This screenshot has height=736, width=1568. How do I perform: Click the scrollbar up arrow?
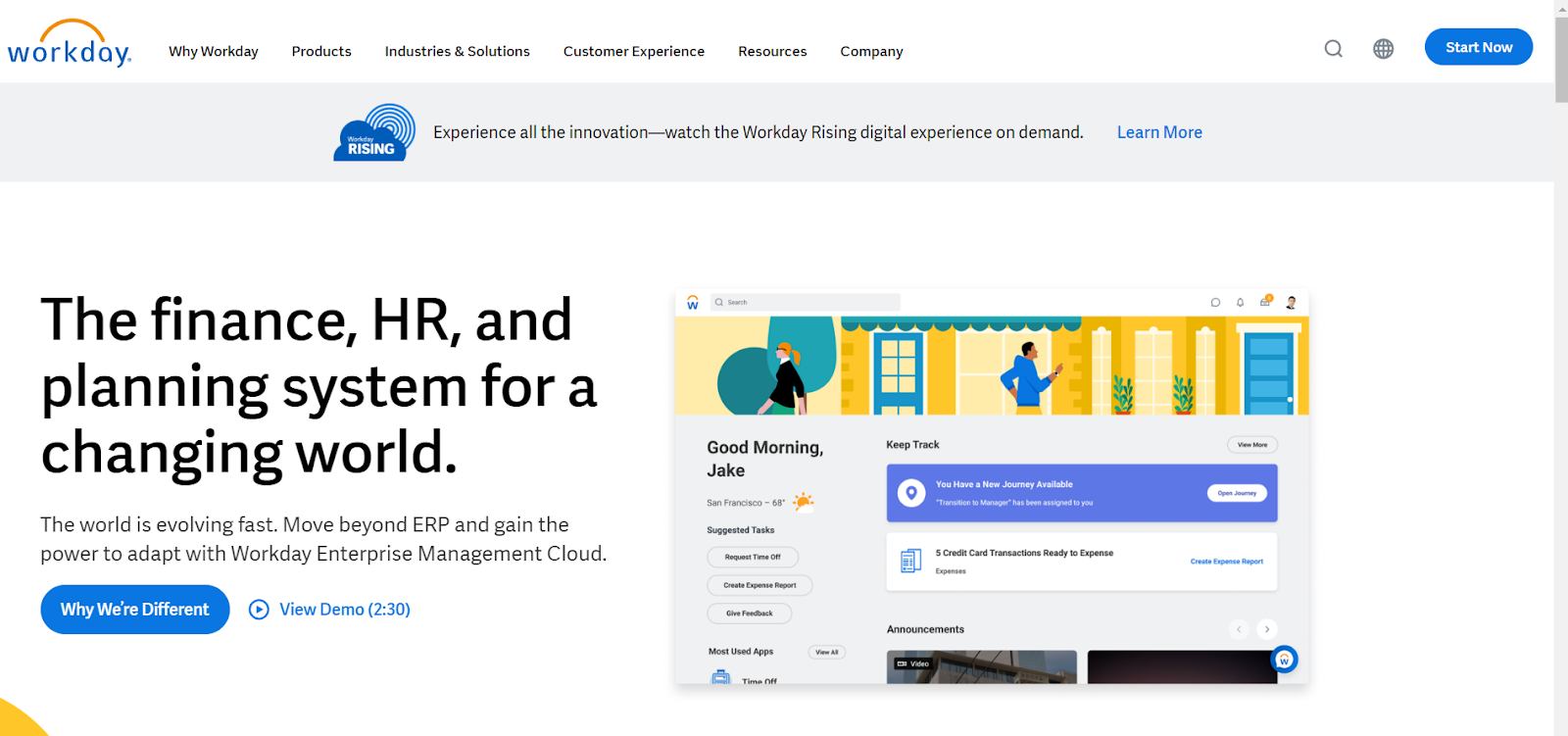tap(1561, 7)
